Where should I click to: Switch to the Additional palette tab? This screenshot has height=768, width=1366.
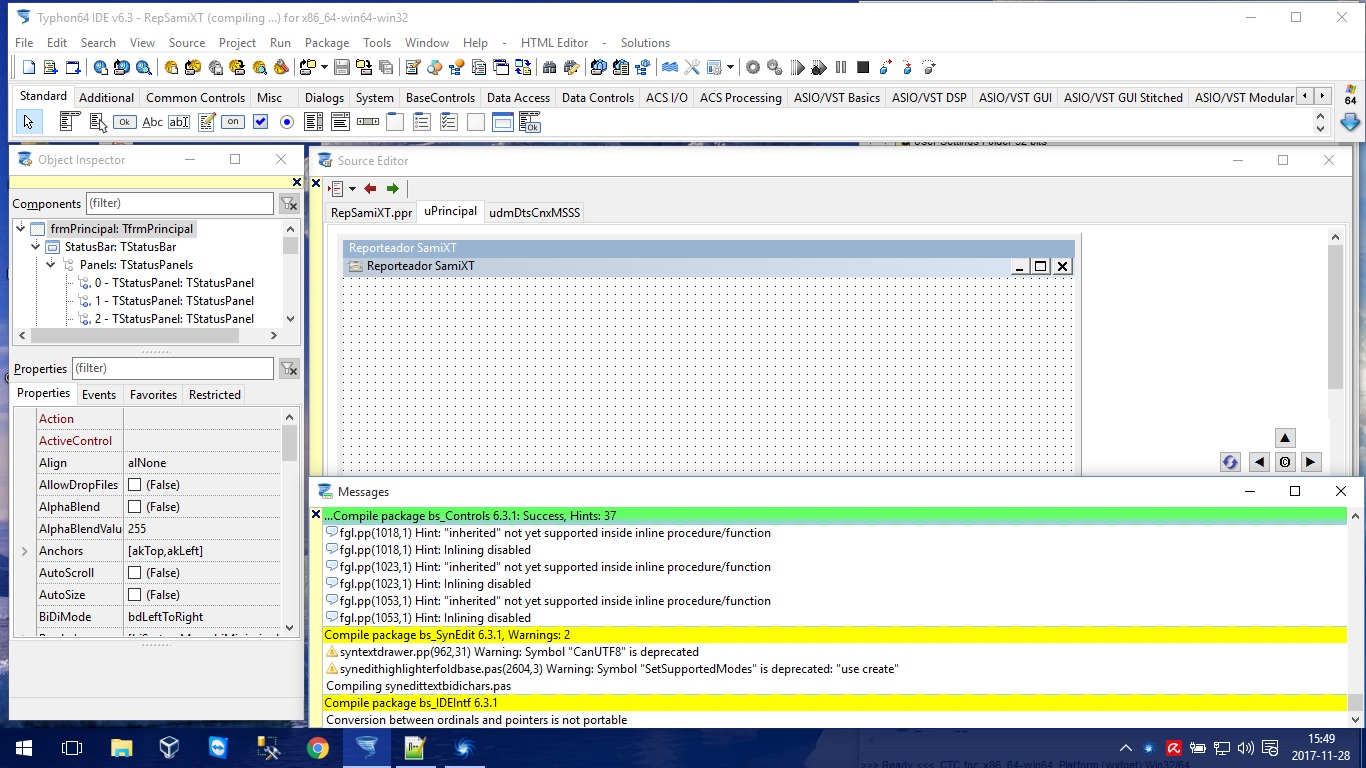(x=106, y=97)
